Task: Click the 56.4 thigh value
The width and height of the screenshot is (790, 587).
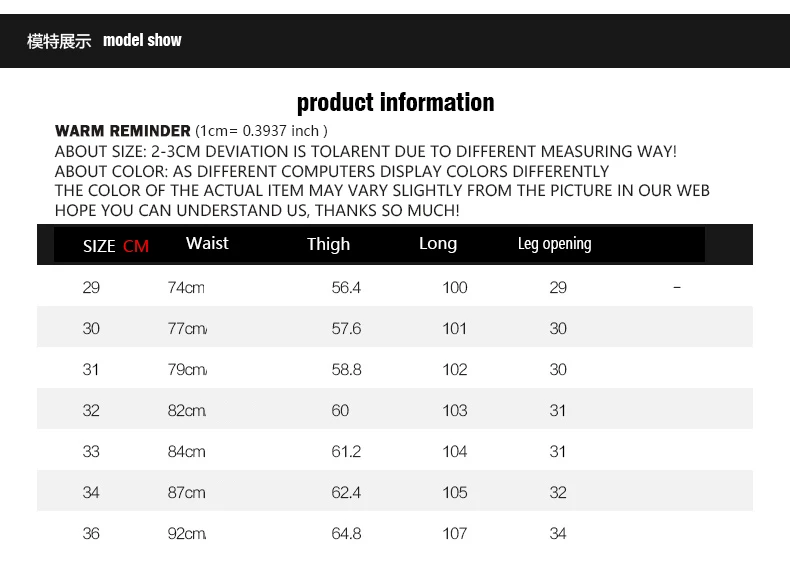Action: 346,288
